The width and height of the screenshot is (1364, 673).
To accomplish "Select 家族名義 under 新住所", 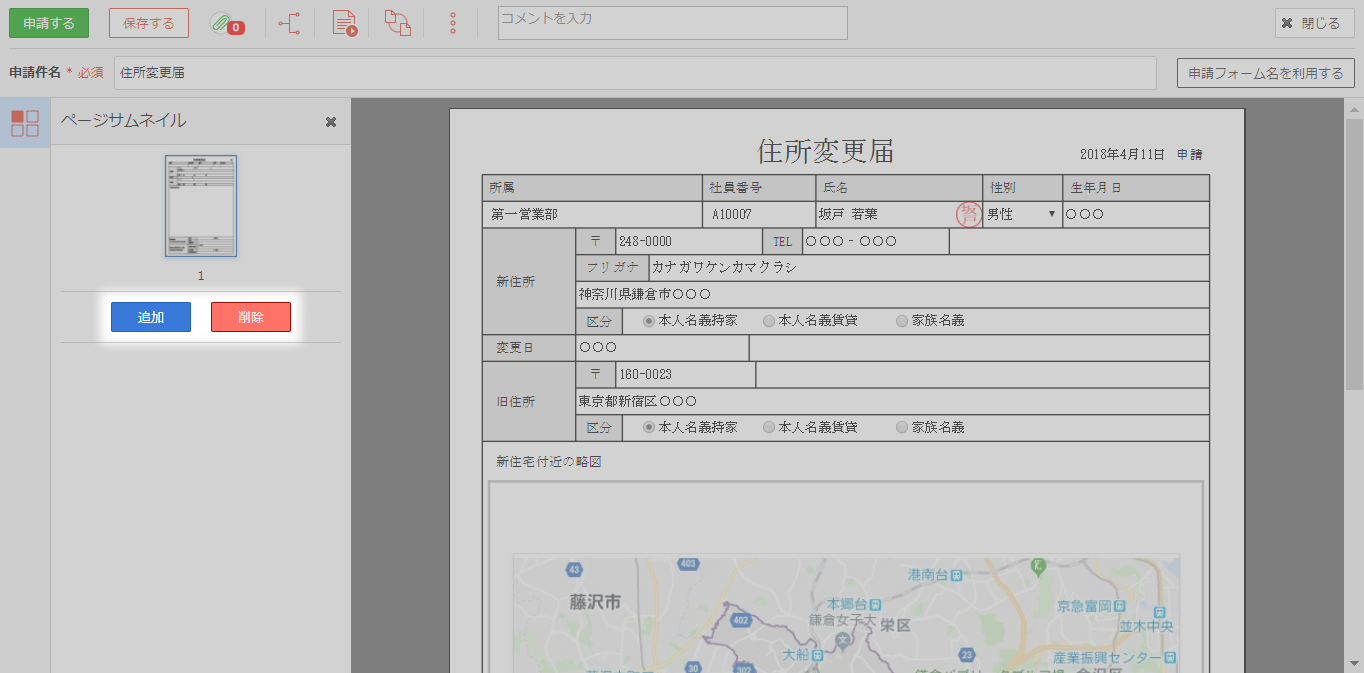I will [902, 321].
